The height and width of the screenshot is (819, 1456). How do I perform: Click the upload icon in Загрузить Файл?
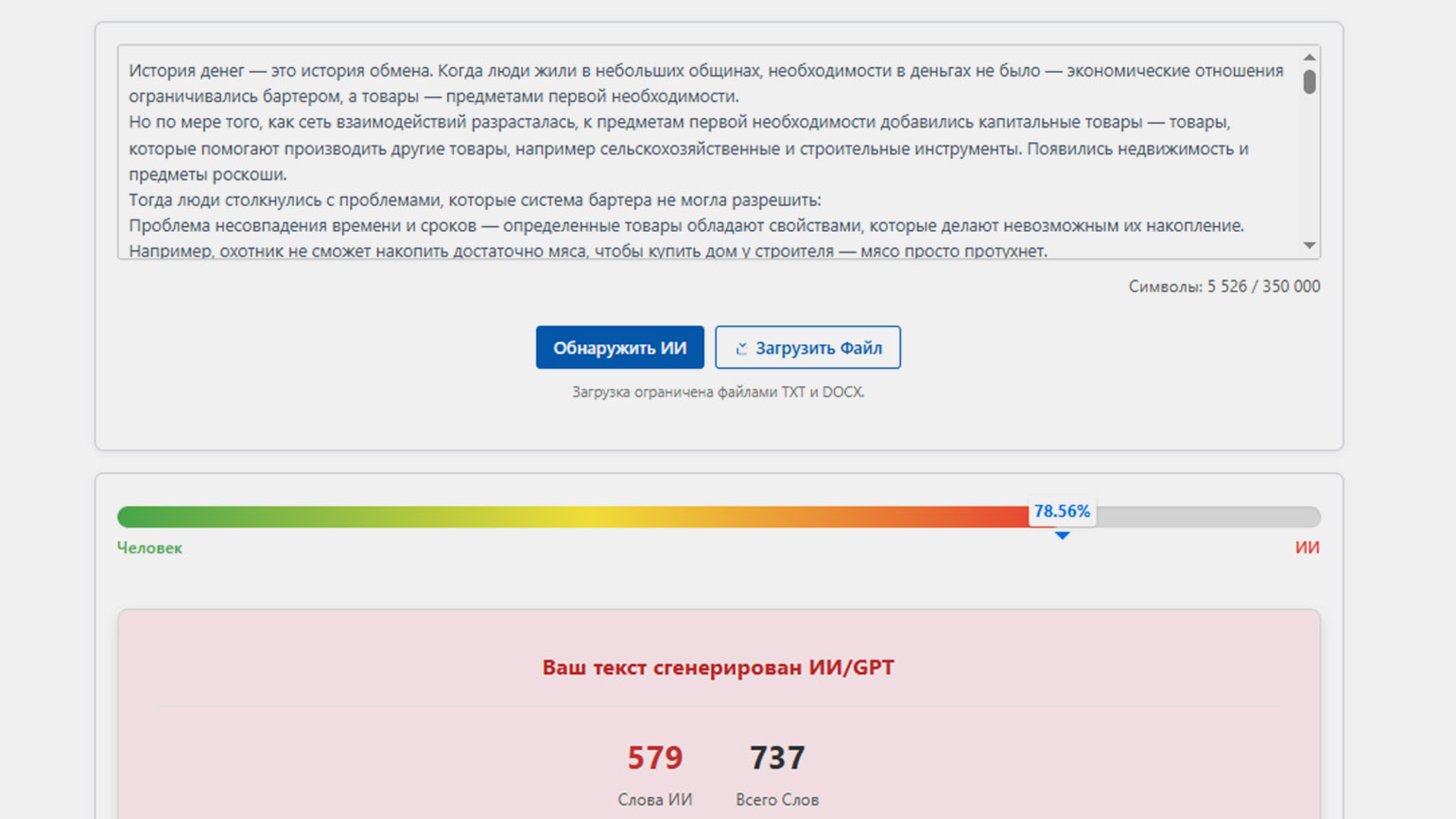[x=741, y=348]
